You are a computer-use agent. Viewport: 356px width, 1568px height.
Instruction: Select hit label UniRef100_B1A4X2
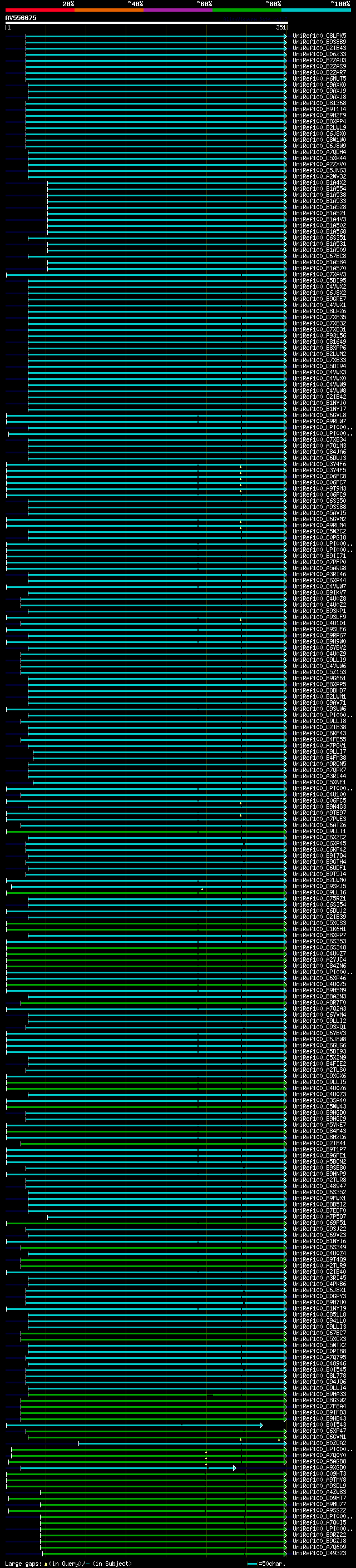click(x=319, y=182)
